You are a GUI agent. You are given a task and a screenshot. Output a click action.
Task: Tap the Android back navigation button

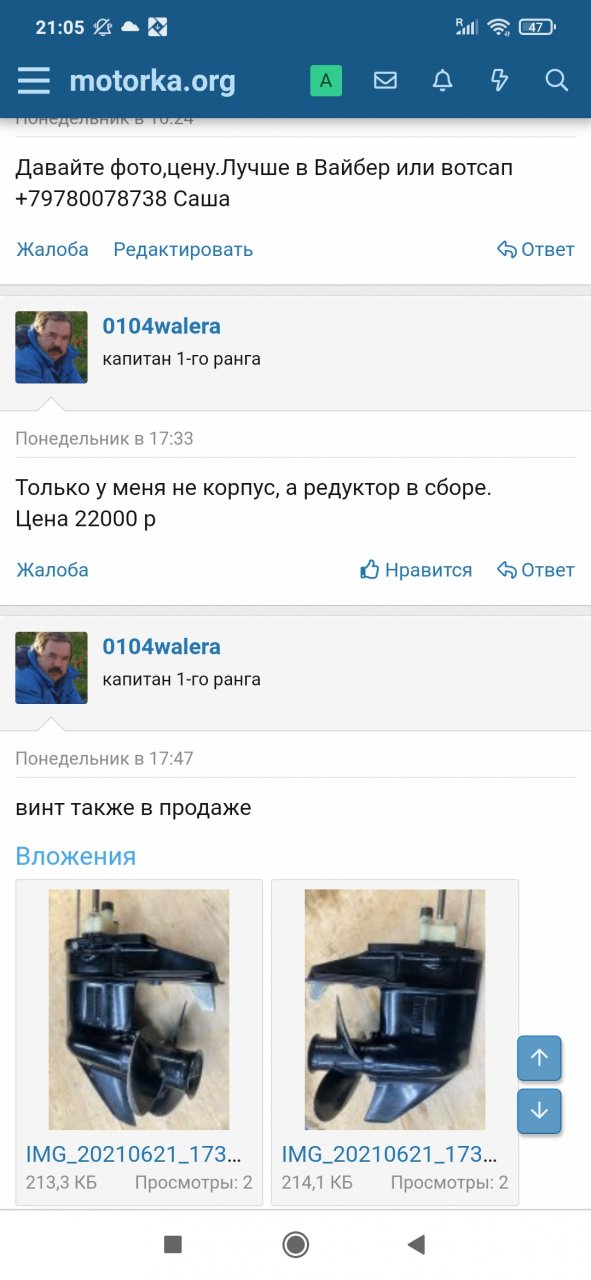[417, 1244]
